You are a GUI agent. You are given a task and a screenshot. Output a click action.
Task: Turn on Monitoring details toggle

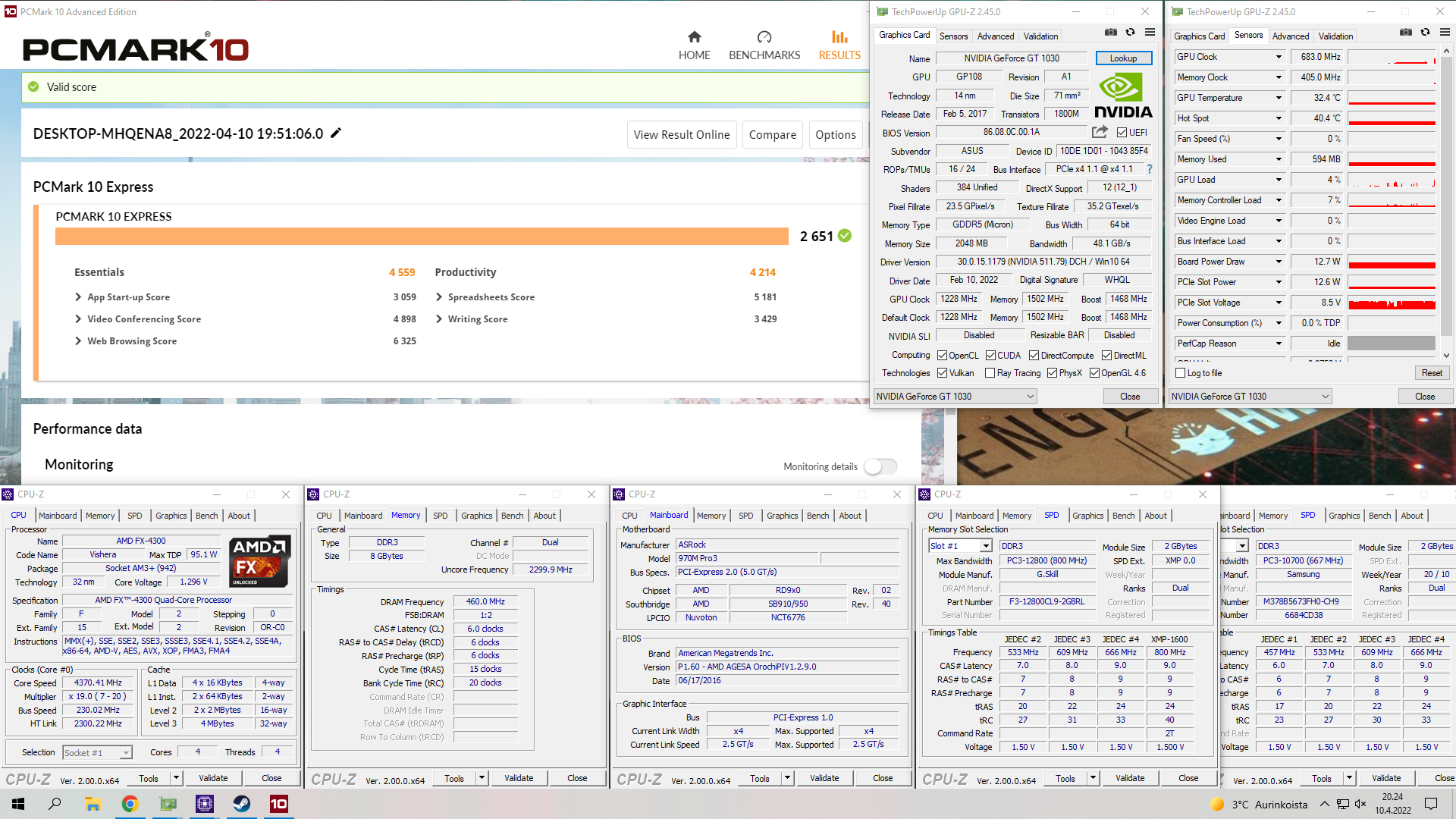[880, 466]
